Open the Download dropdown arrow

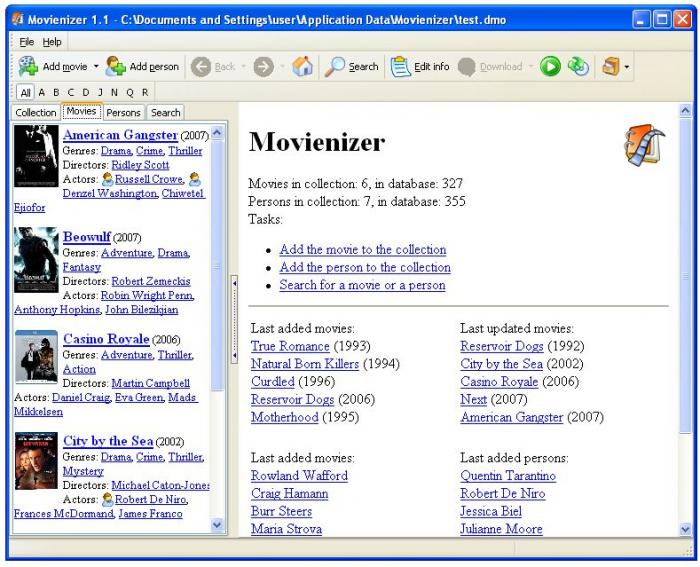531,67
